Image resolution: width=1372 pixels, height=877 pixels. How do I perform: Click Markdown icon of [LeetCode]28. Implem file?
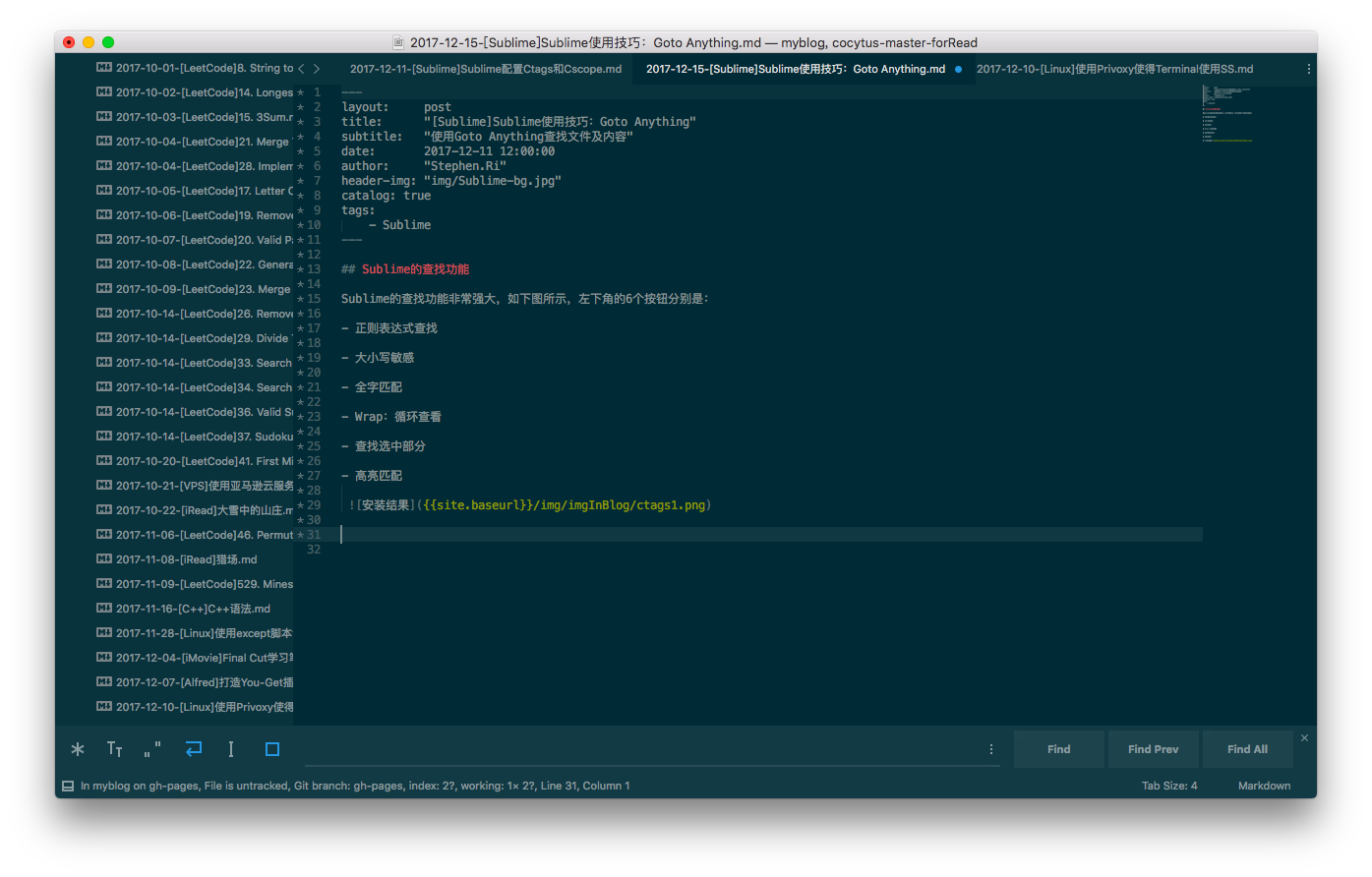coord(103,166)
